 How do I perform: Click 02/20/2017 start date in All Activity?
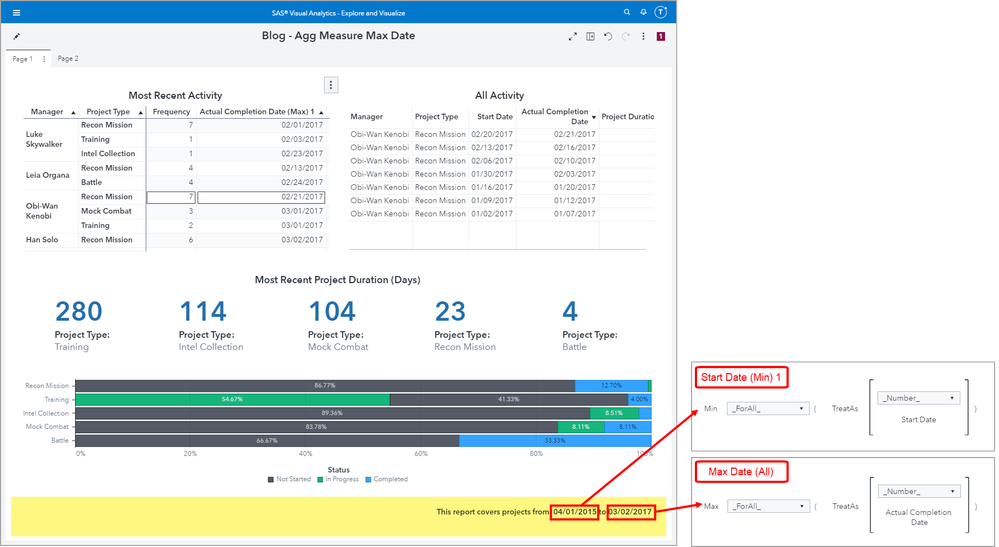492,134
